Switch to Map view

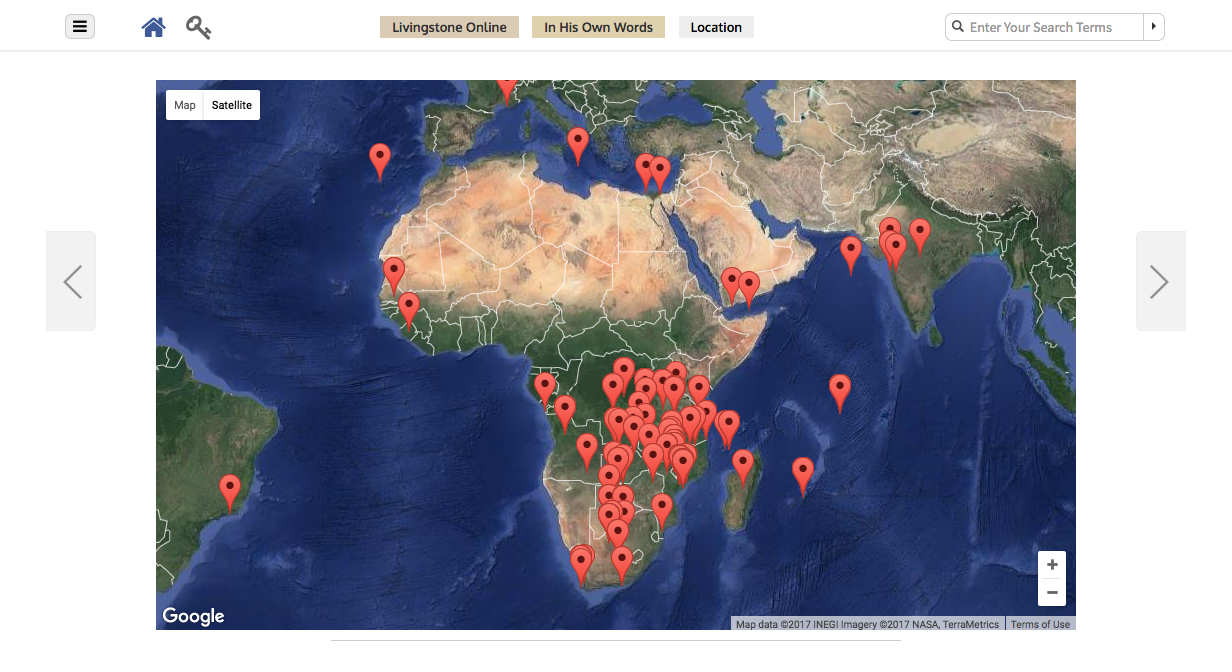pos(185,105)
